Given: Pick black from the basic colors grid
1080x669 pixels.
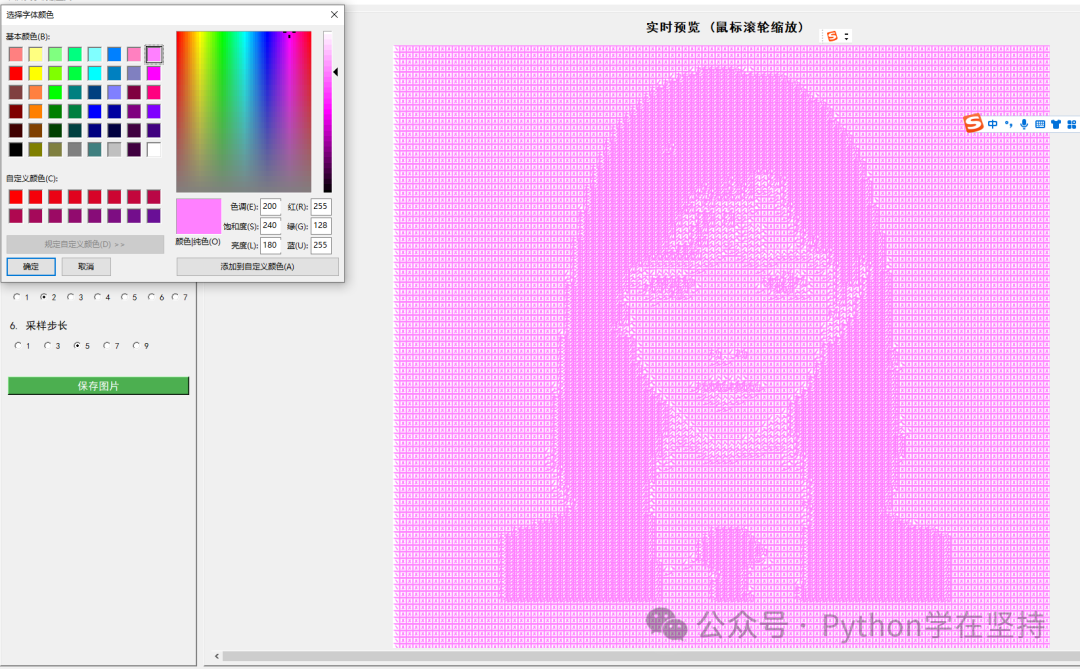Looking at the screenshot, I should [x=16, y=149].
